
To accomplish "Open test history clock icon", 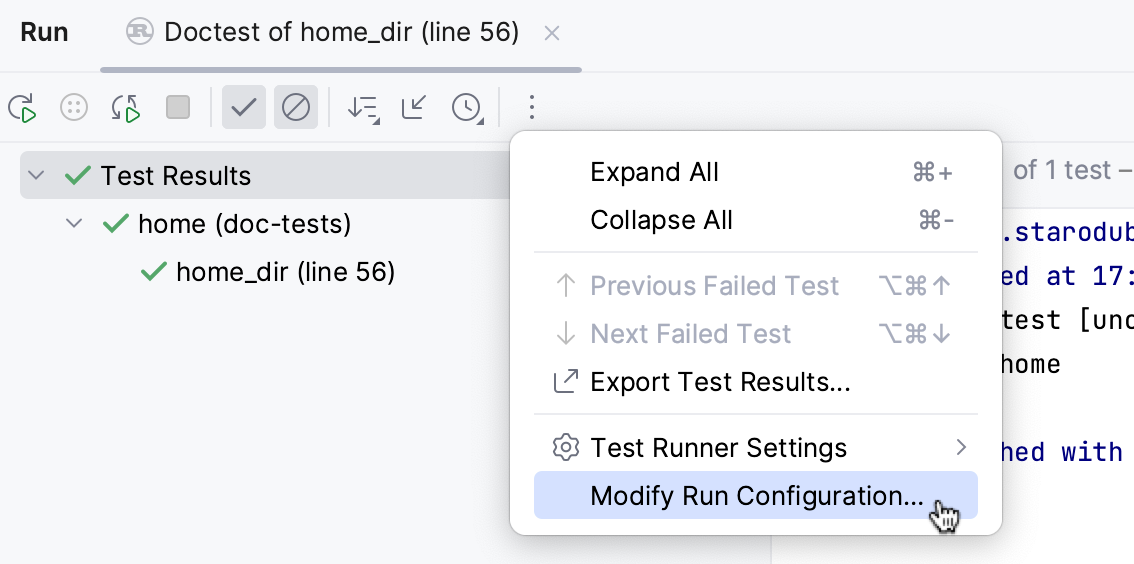I will 467,107.
